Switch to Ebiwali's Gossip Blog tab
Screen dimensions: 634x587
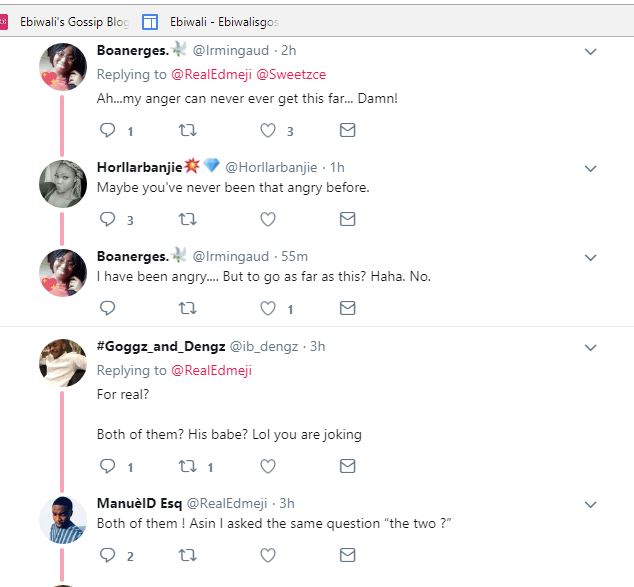[74, 21]
